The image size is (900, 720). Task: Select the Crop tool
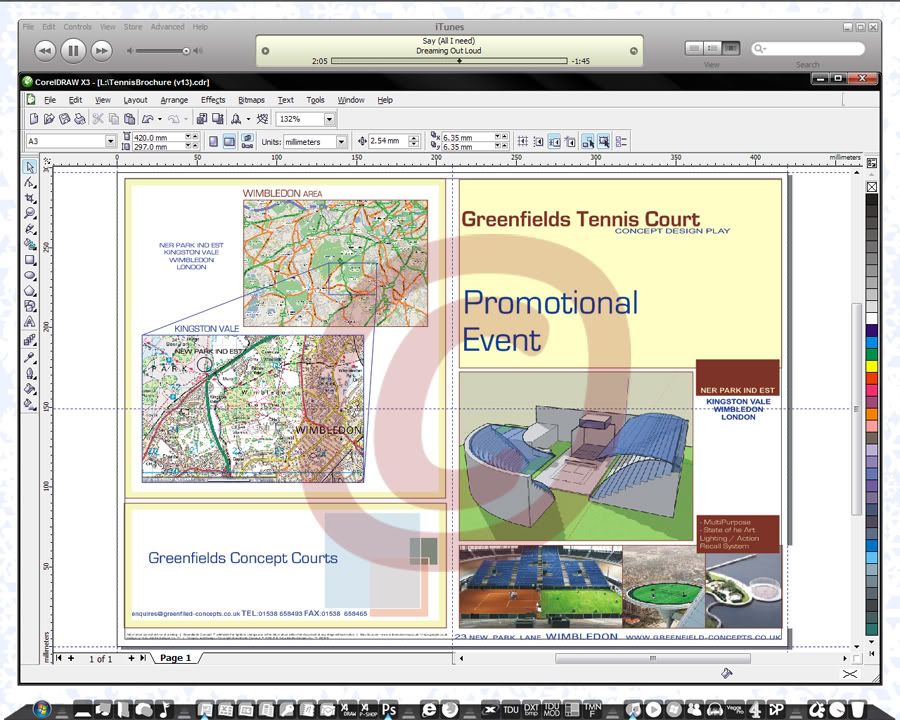click(30, 198)
